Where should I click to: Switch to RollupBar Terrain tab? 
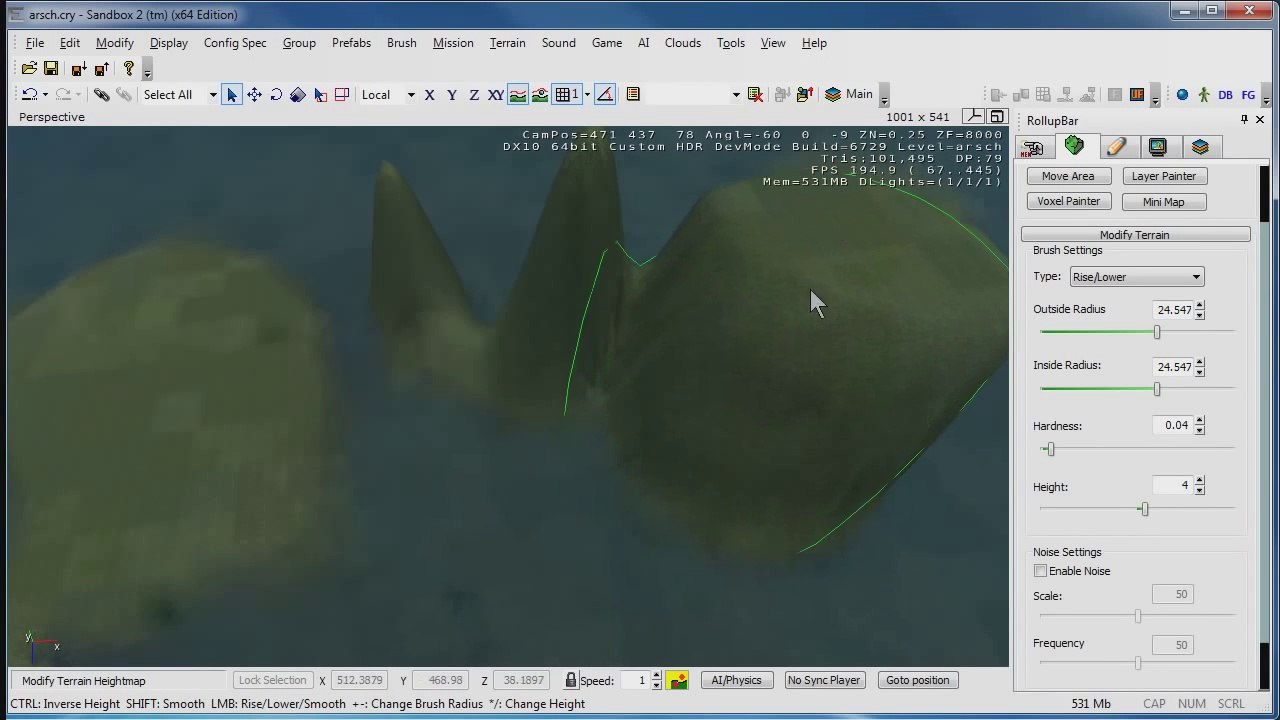(1074, 147)
